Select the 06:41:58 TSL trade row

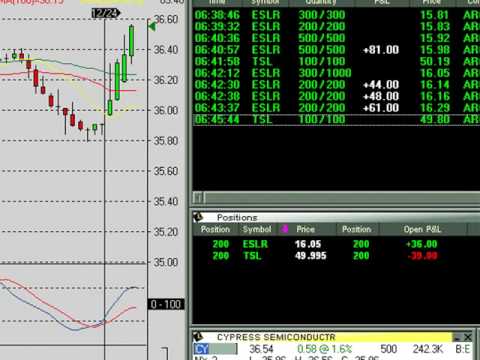pyautogui.click(x=336, y=61)
